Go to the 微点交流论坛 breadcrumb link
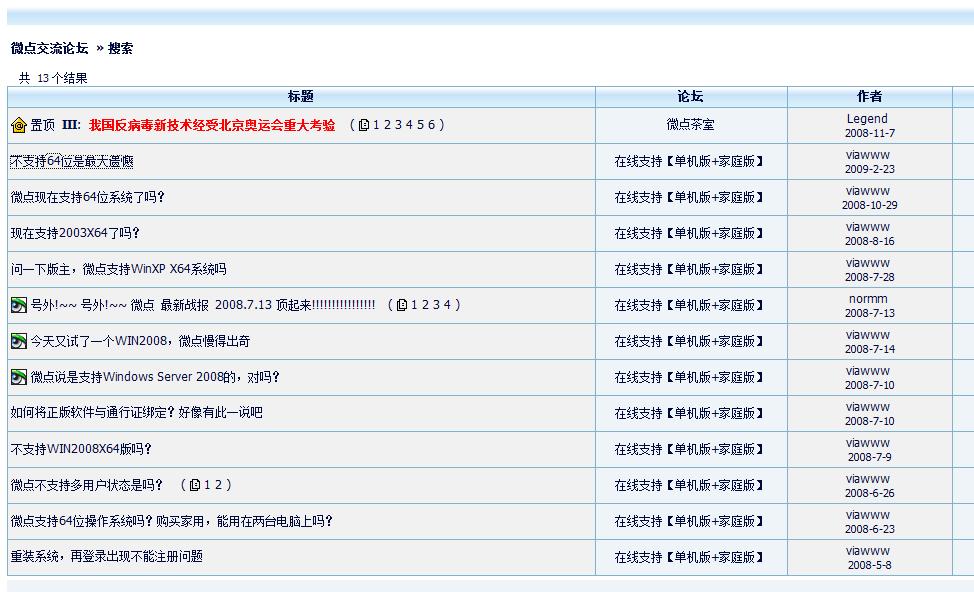The image size is (974, 592). (x=50, y=48)
